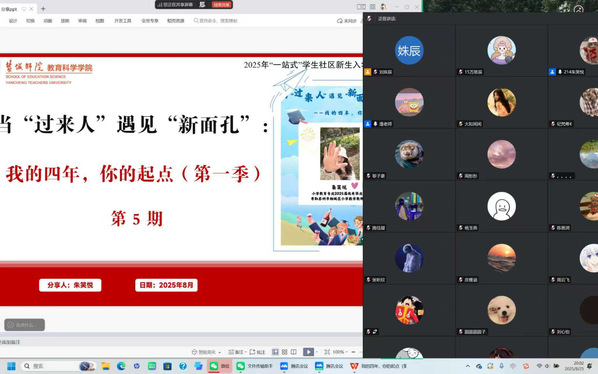This screenshot has width=598, height=374.
Task: Switch to slide sorter grid view icon
Action: pyautogui.click(x=285, y=352)
